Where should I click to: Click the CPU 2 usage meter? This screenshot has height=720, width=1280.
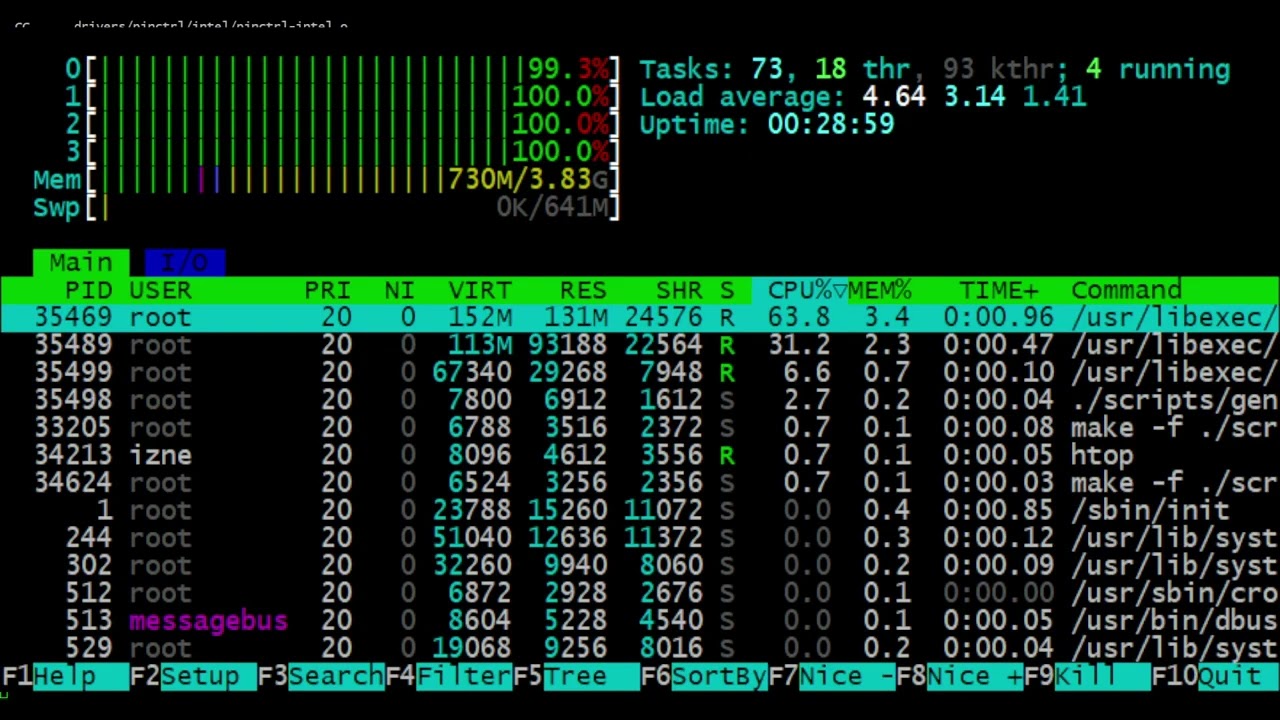[x=342, y=124]
